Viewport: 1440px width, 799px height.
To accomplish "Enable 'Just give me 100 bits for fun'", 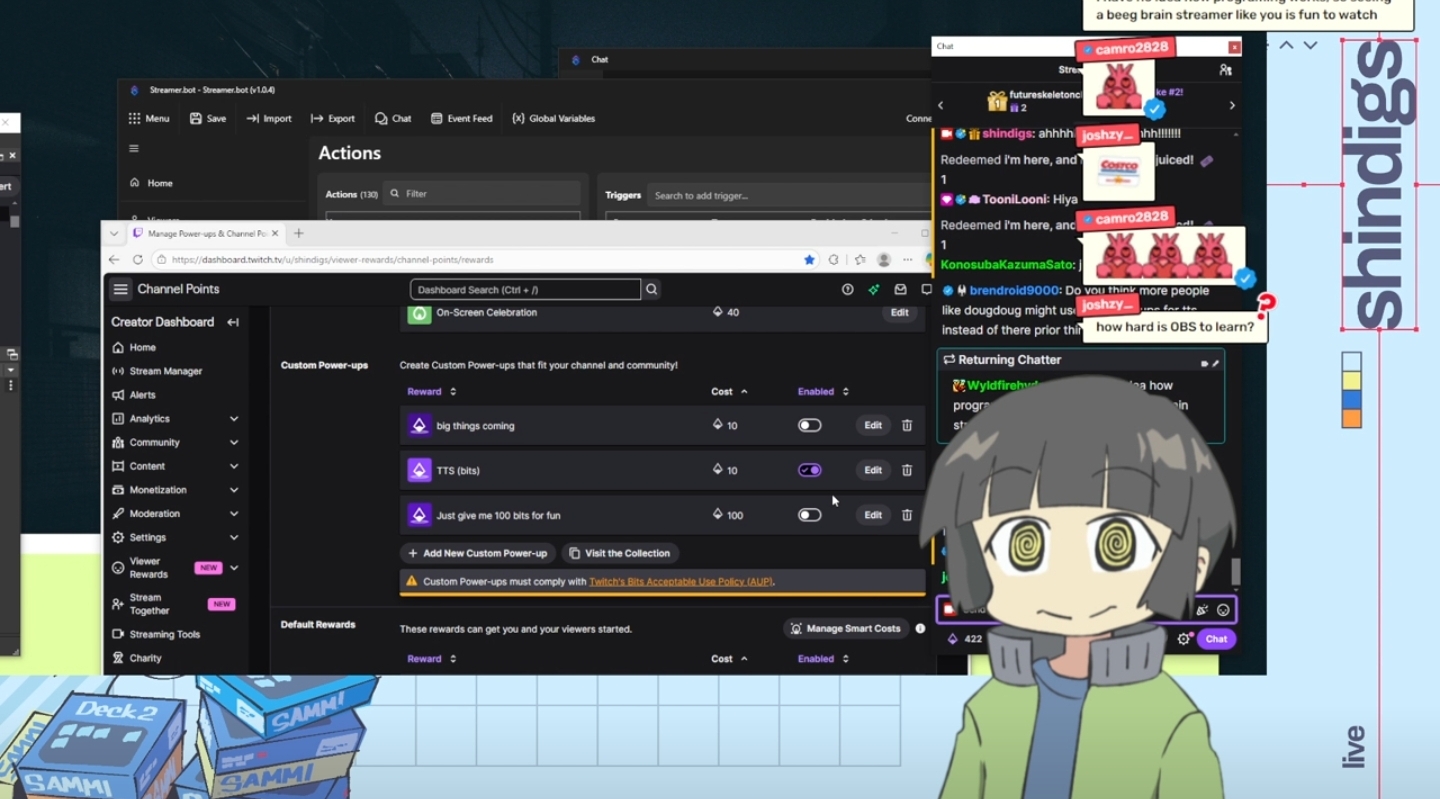I will click(809, 515).
